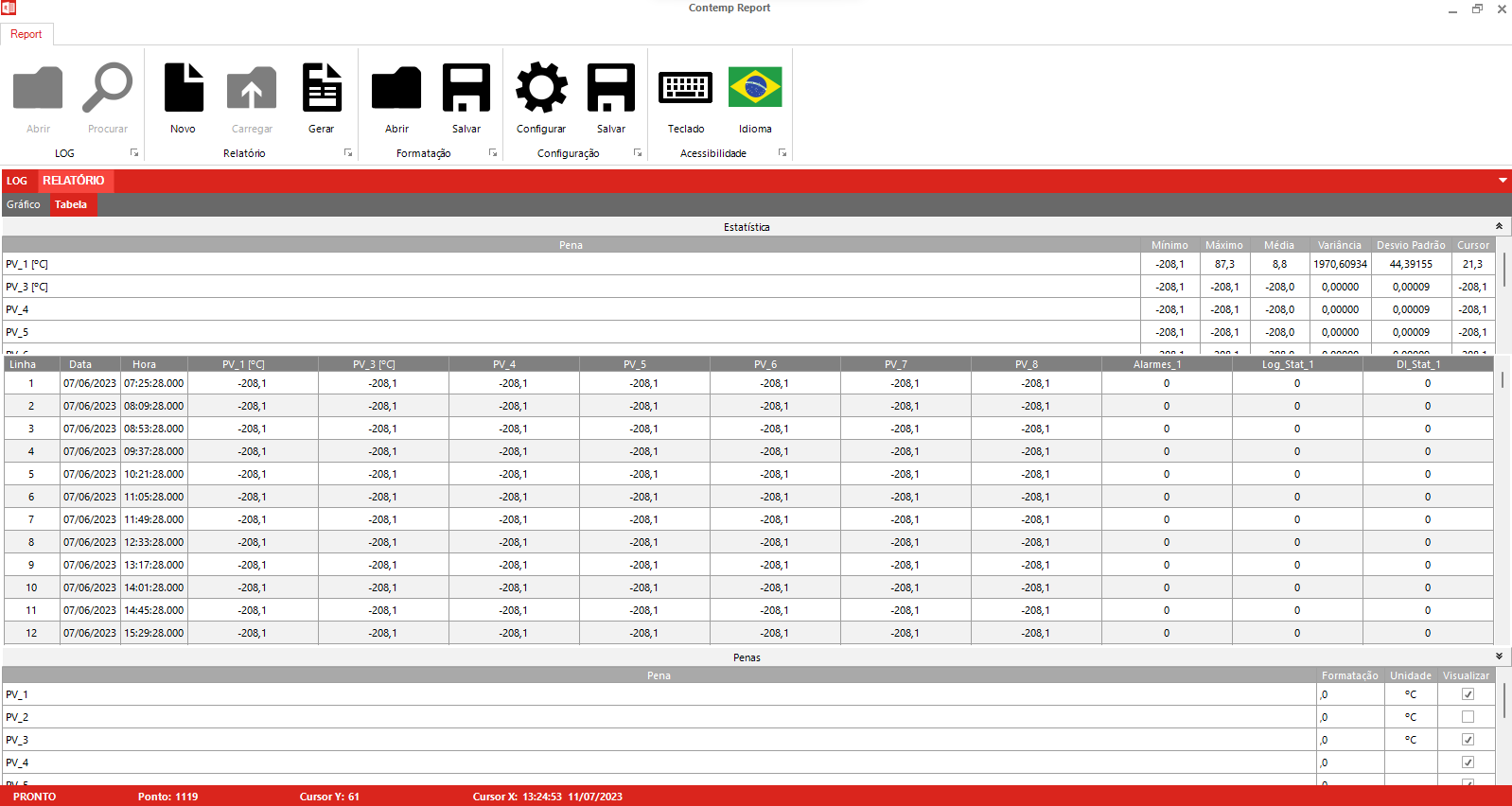Click PV_1 Formatação field
Image resolution: width=1512 pixels, height=806 pixels.
pos(1350,694)
